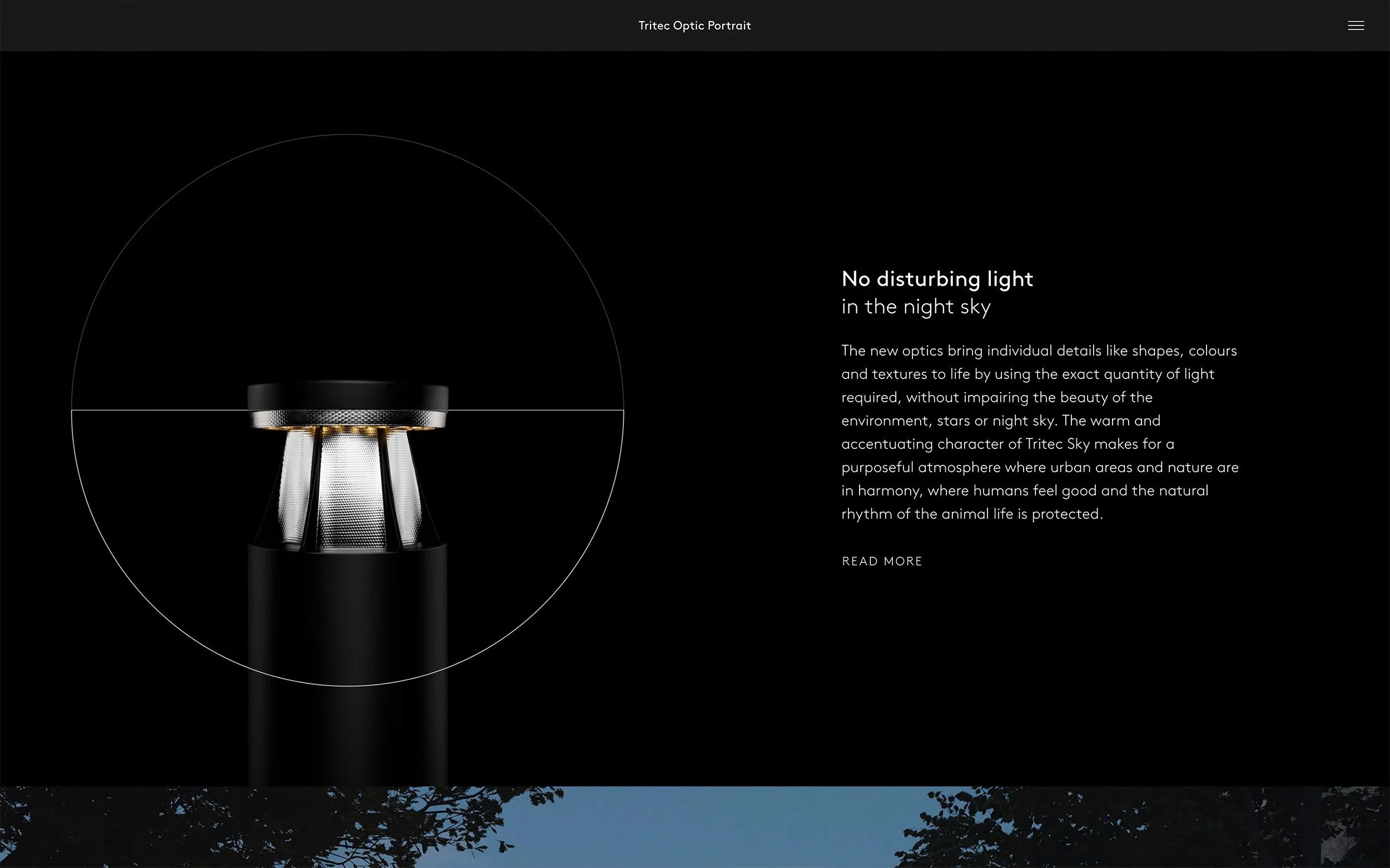Image resolution: width=1390 pixels, height=868 pixels.
Task: Click the No disturbing light heading
Action: point(937,279)
